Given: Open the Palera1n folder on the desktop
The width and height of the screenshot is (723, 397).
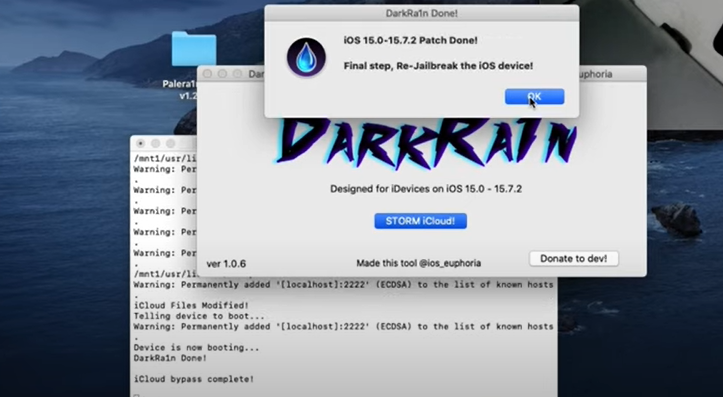Looking at the screenshot, I should (194, 49).
